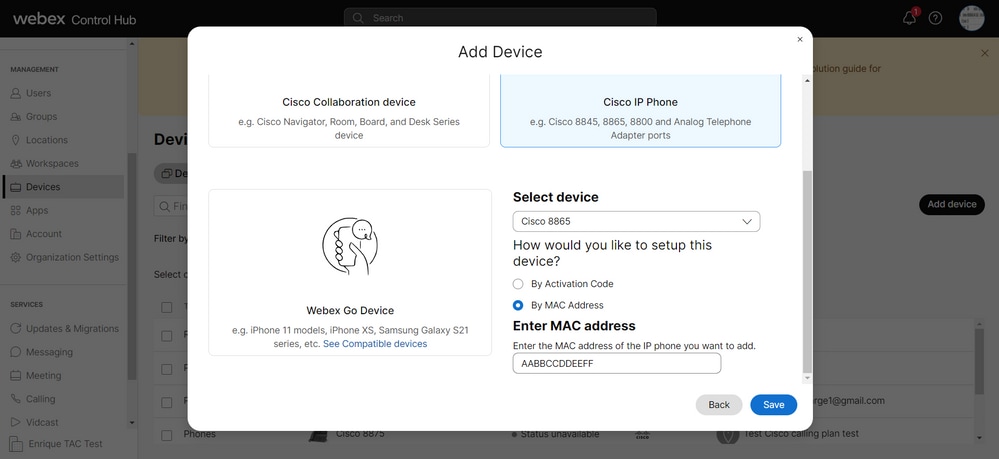Click the Webex Control Hub logo

click(75, 19)
